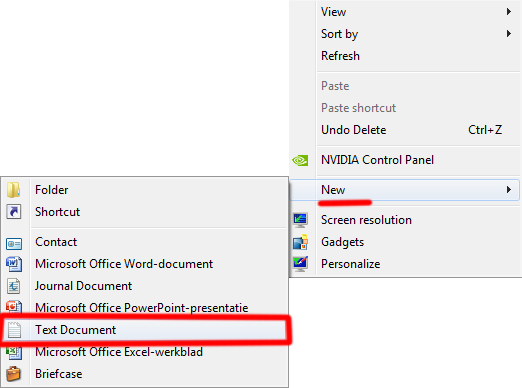Expand the Sort by submenu arrow

pos(509,34)
